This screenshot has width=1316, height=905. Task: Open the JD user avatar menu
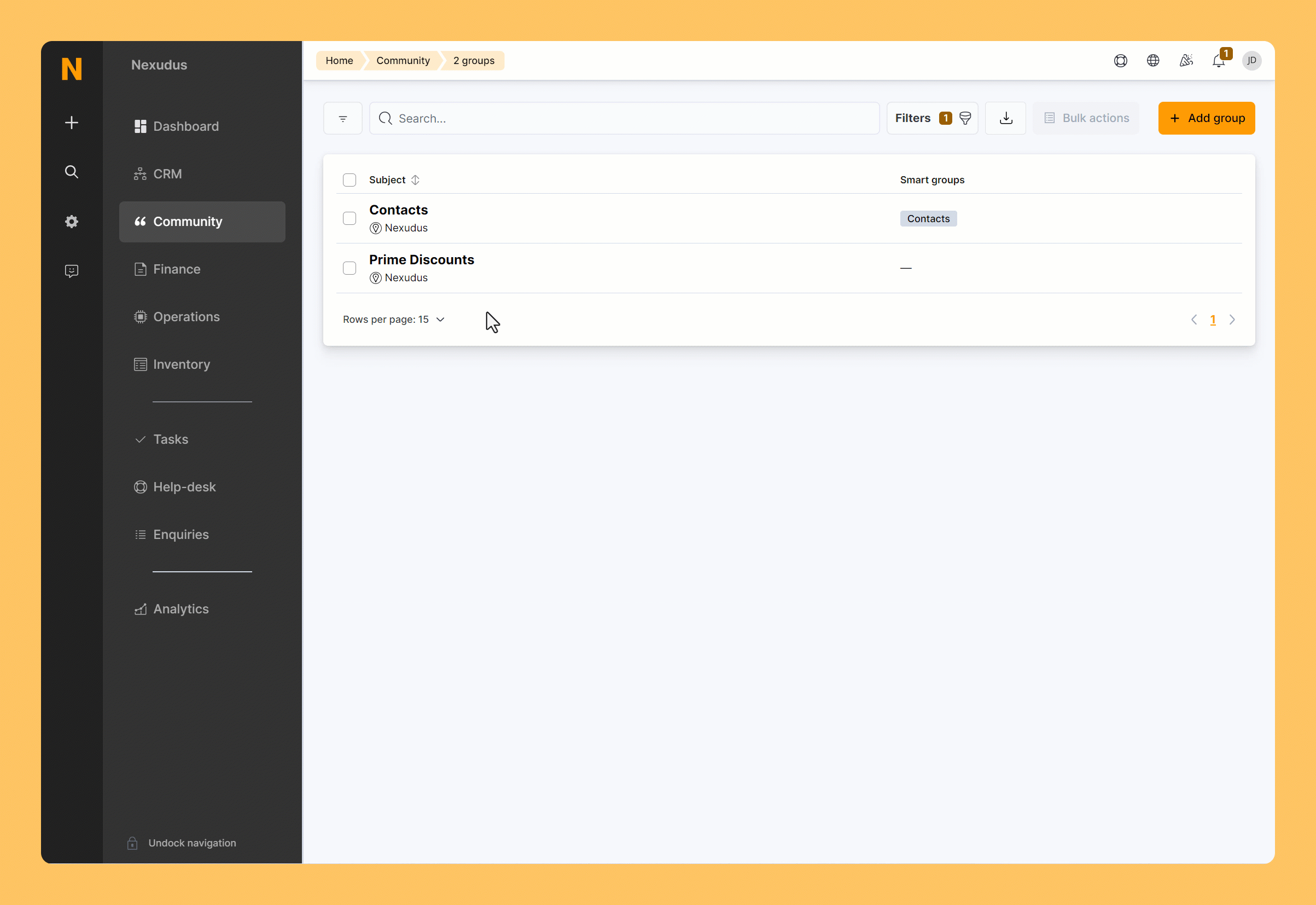(1251, 61)
